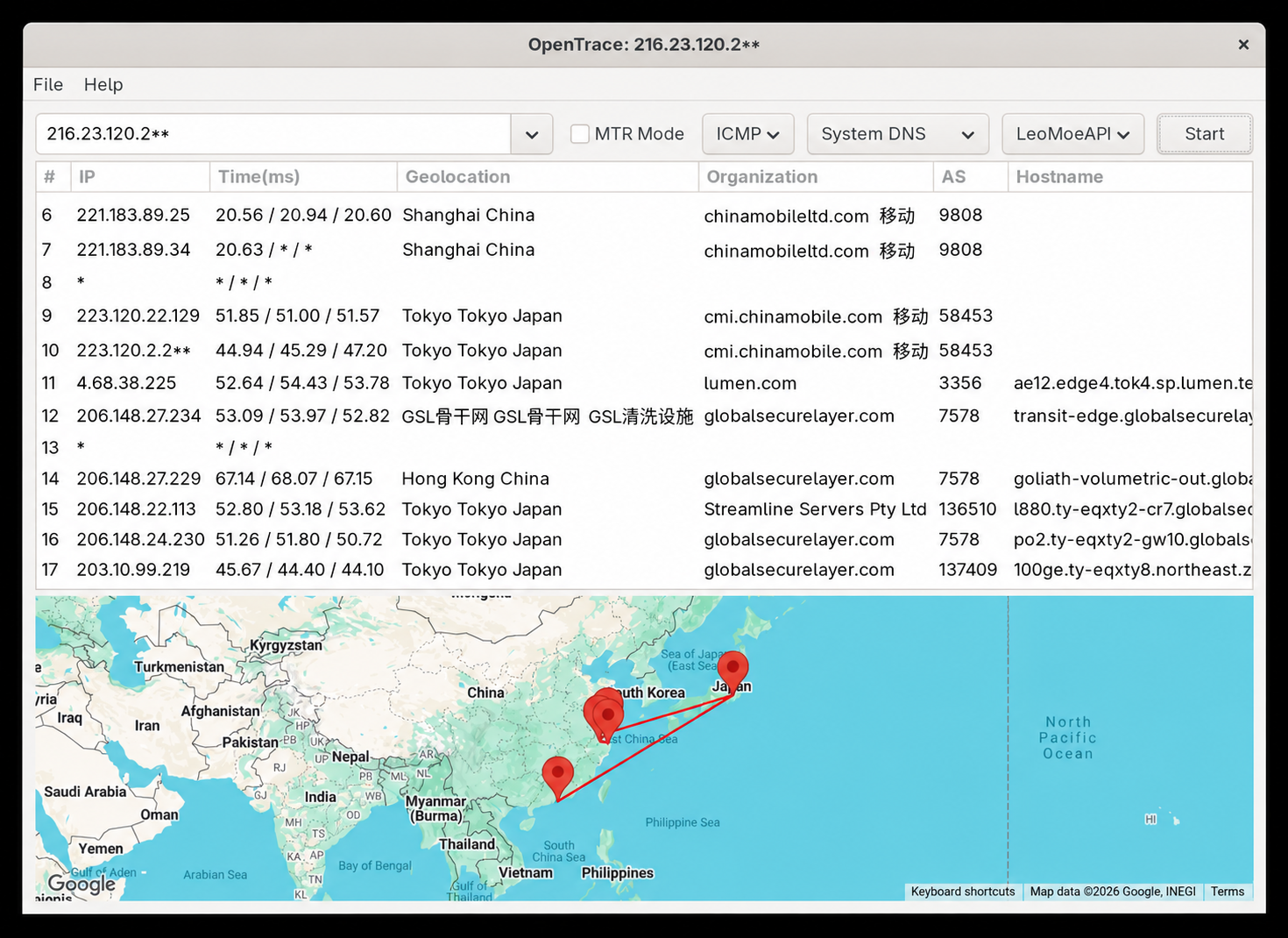Select hop 10 IP 223.120.2.2**
This screenshot has width=1288, height=938.
pos(133,351)
